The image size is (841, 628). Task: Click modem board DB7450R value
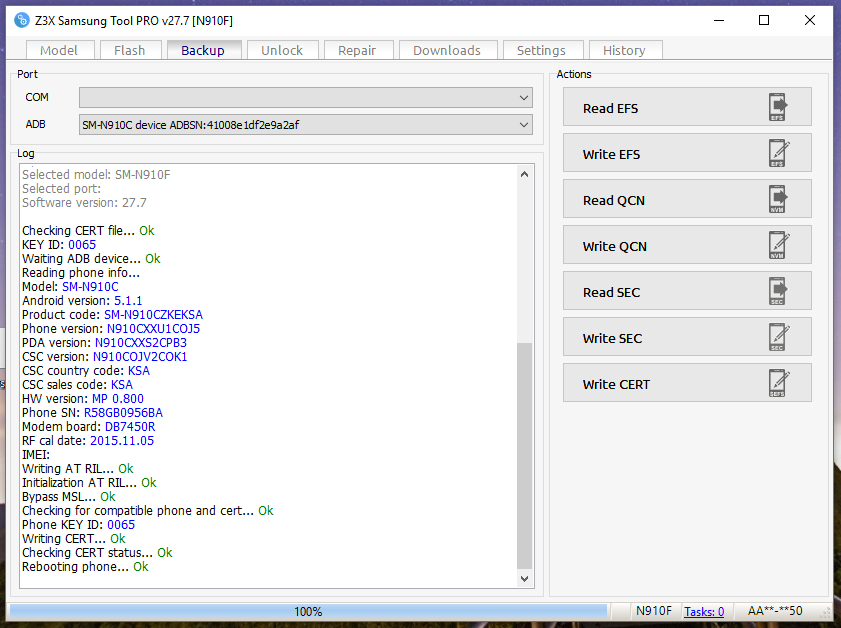coord(130,426)
